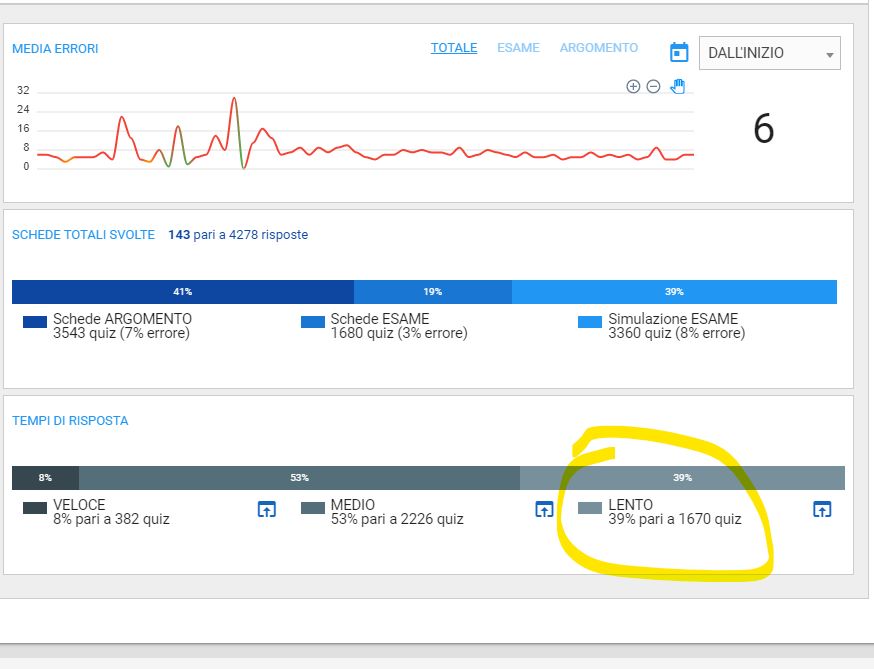Image resolution: width=874 pixels, height=669 pixels.
Task: Select the ARGOMENTO chart tab
Action: (x=598, y=48)
